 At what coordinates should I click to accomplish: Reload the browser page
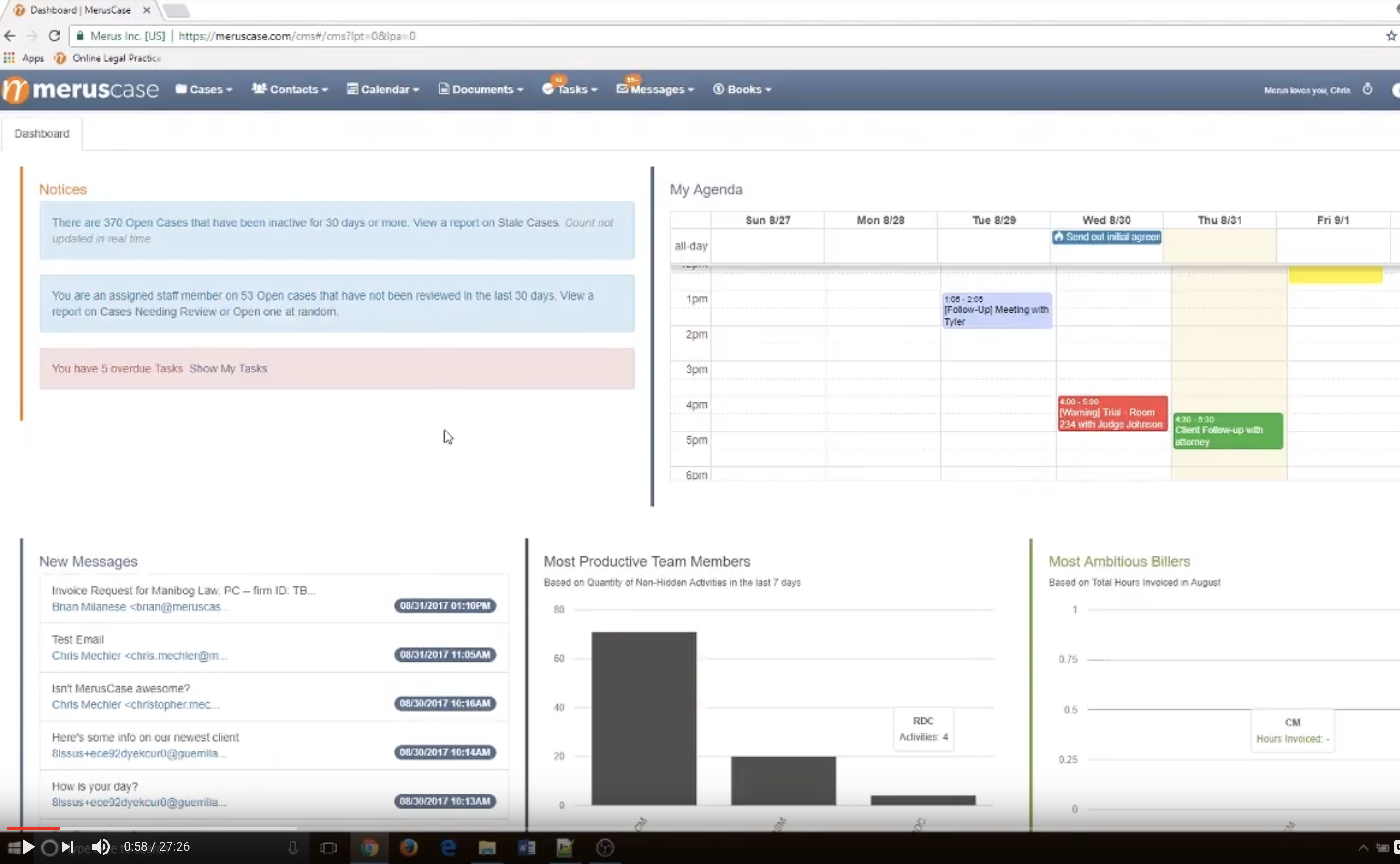(54, 36)
